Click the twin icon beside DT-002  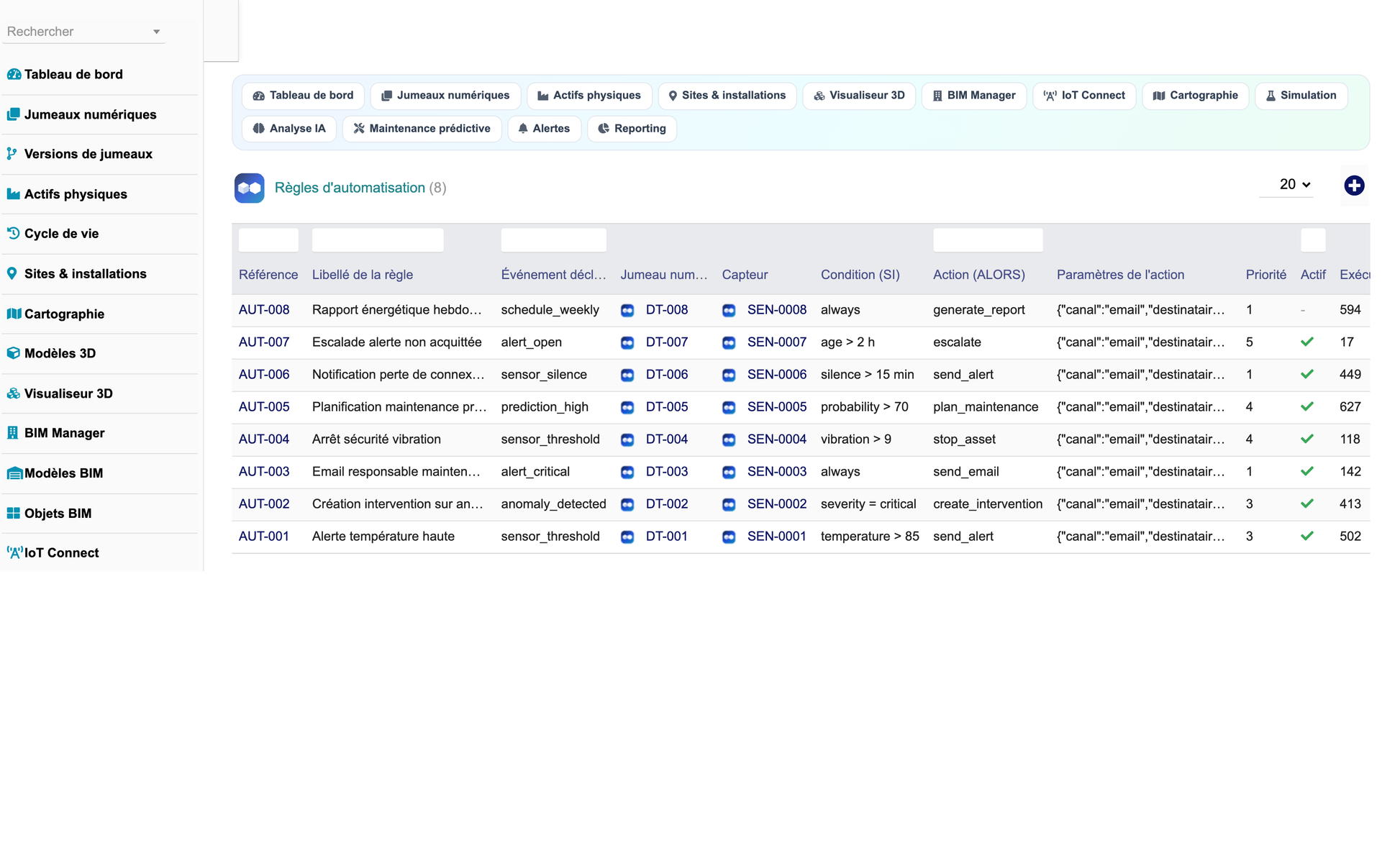[627, 505]
